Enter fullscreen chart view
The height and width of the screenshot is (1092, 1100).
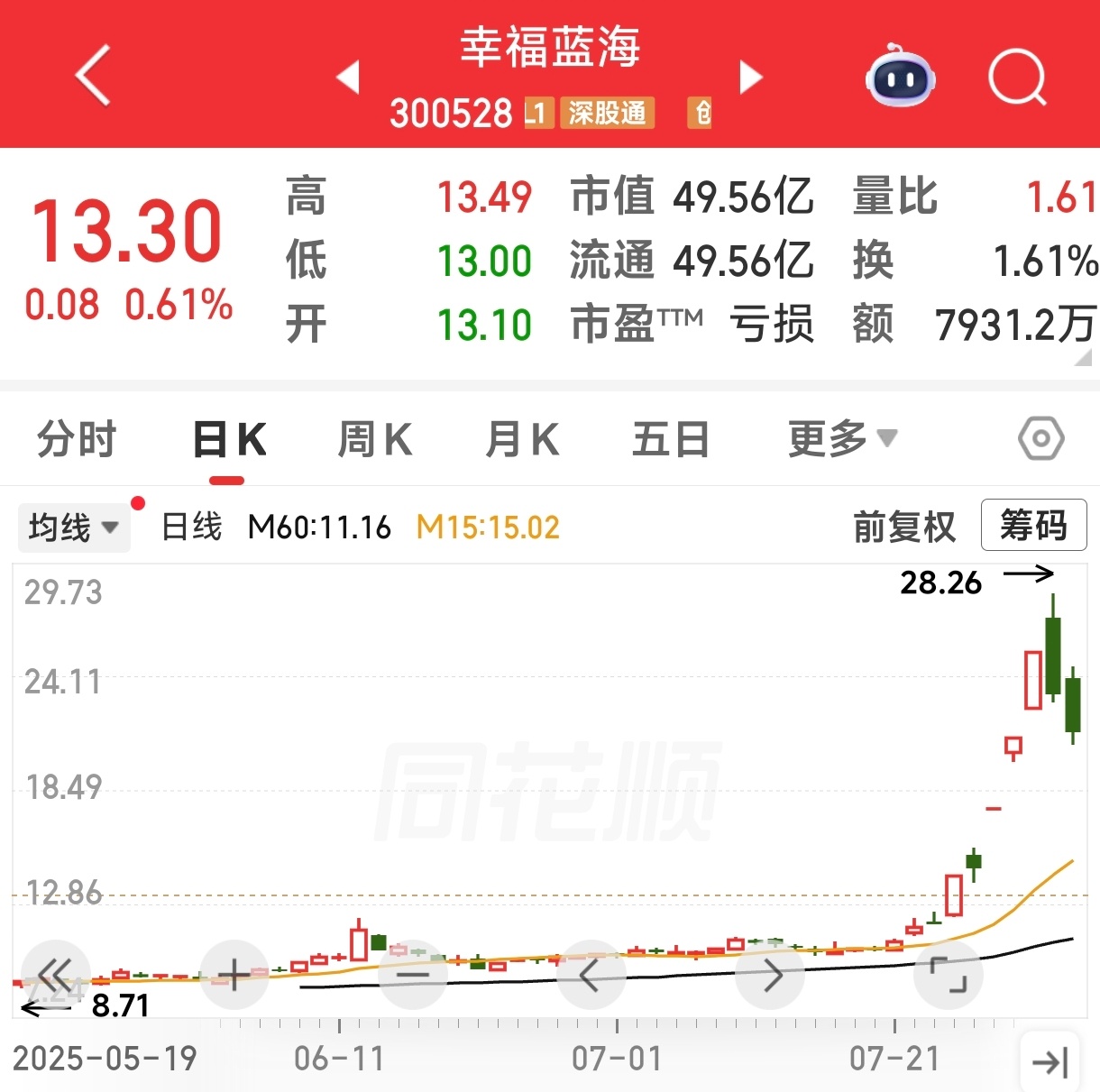(x=948, y=974)
